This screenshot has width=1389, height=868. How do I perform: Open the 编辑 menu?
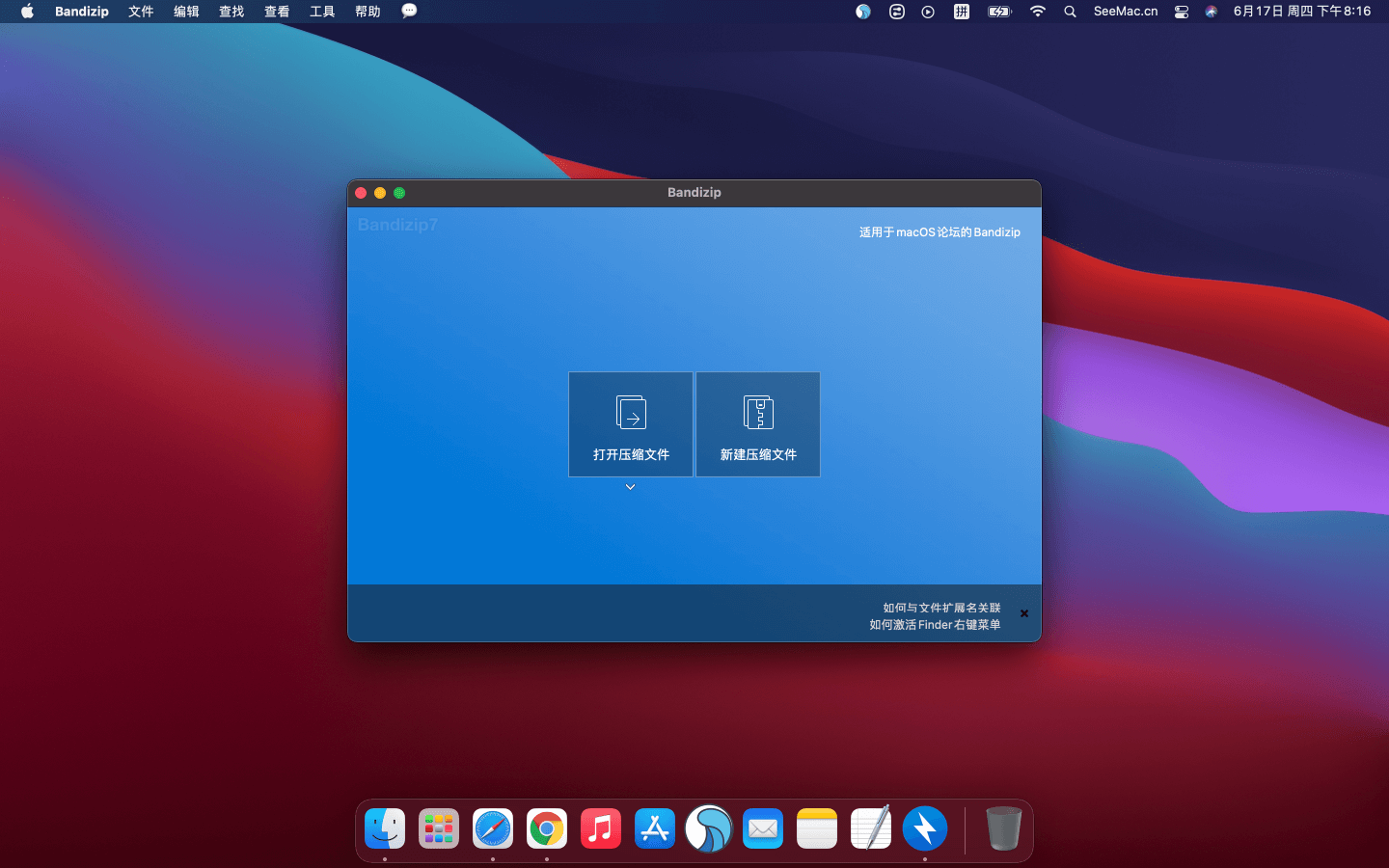click(186, 12)
